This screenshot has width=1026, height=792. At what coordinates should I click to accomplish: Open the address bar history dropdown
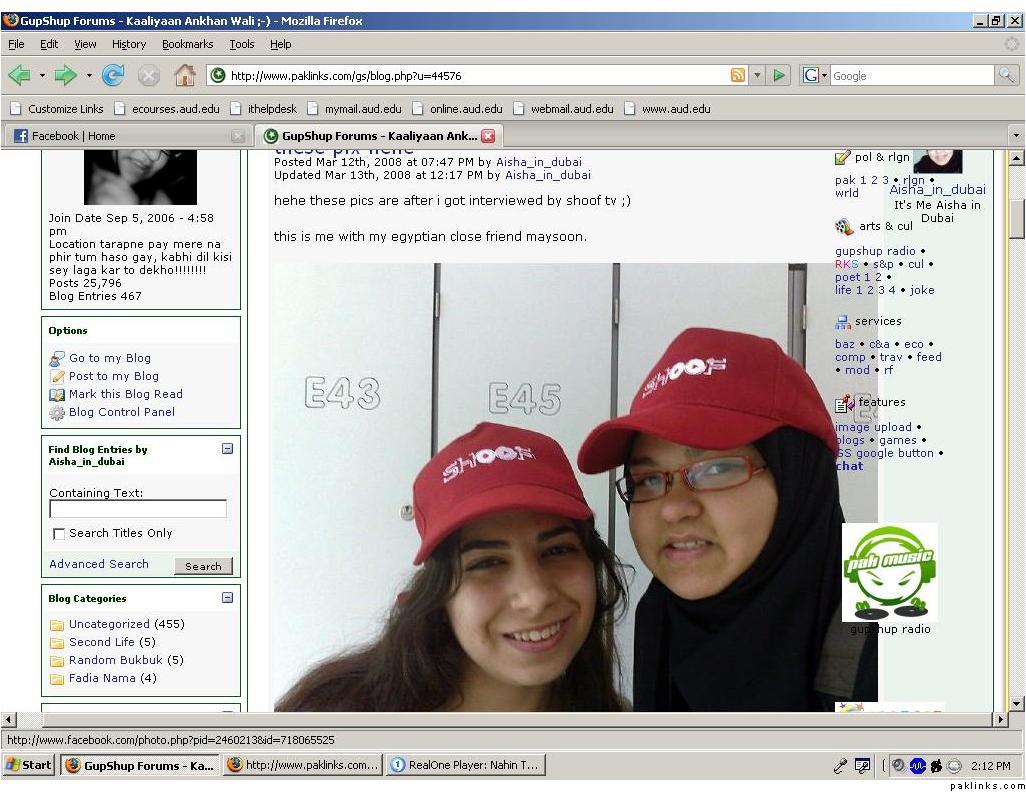(757, 75)
